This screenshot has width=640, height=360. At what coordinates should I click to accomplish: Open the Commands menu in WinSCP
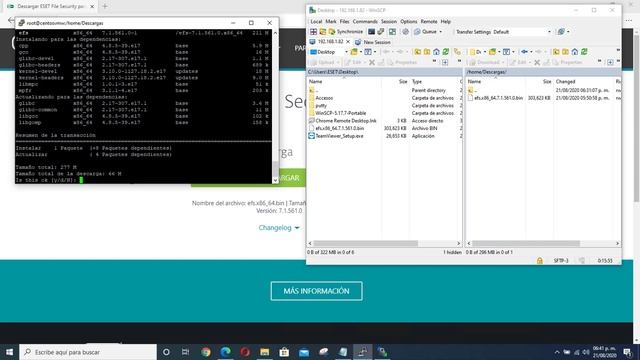365,22
